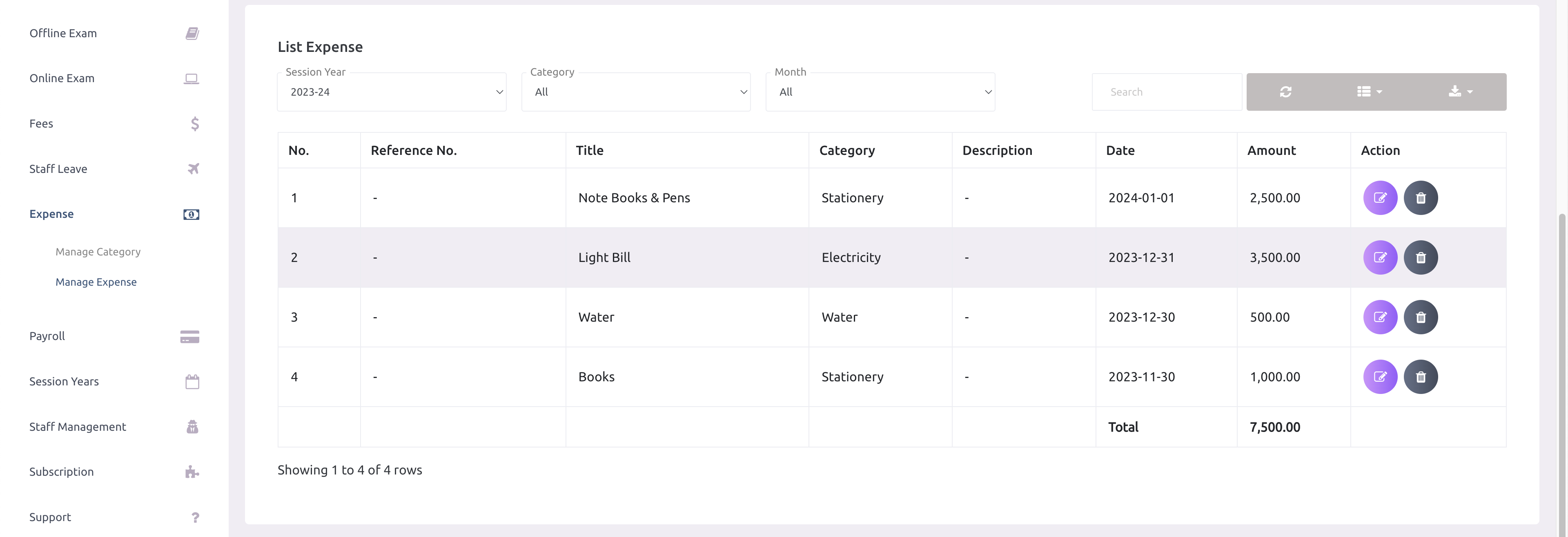Viewport: 1568px width, 537px height.
Task: Click the column visibility toggle icon
Action: point(1369,91)
